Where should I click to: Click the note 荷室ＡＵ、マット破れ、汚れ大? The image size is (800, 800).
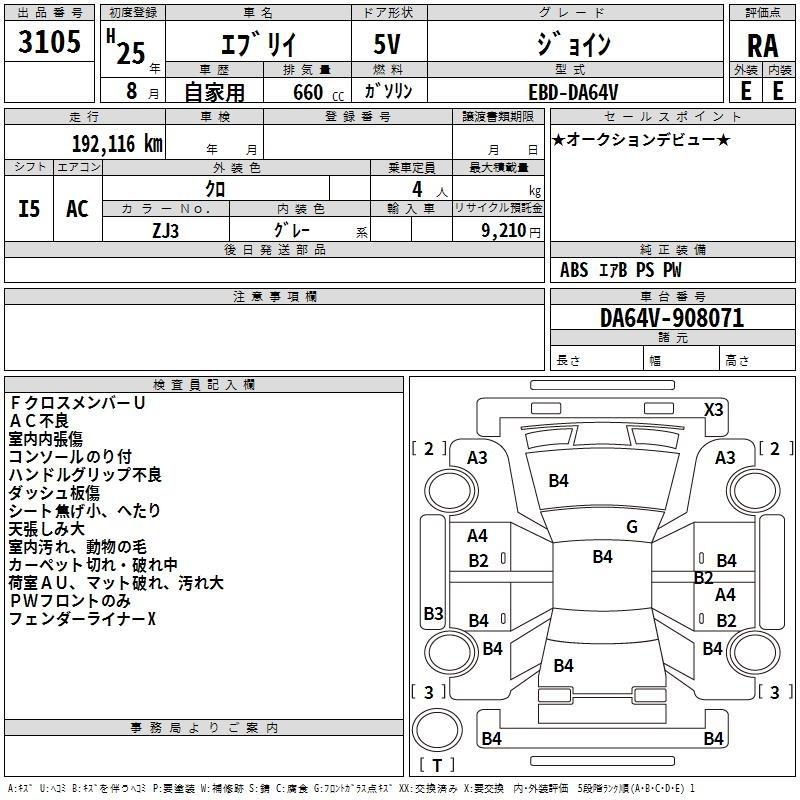coord(116,582)
